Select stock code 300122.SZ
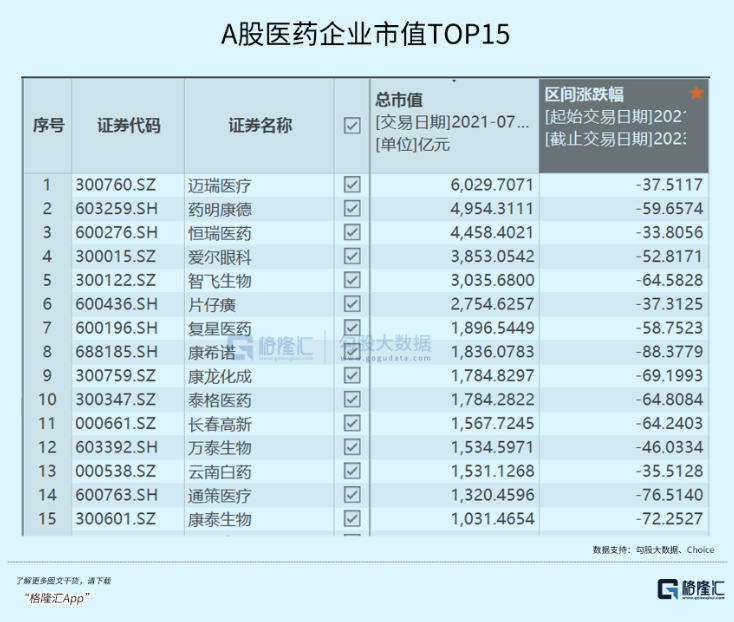Screen dimensions: 734x622 [115, 280]
